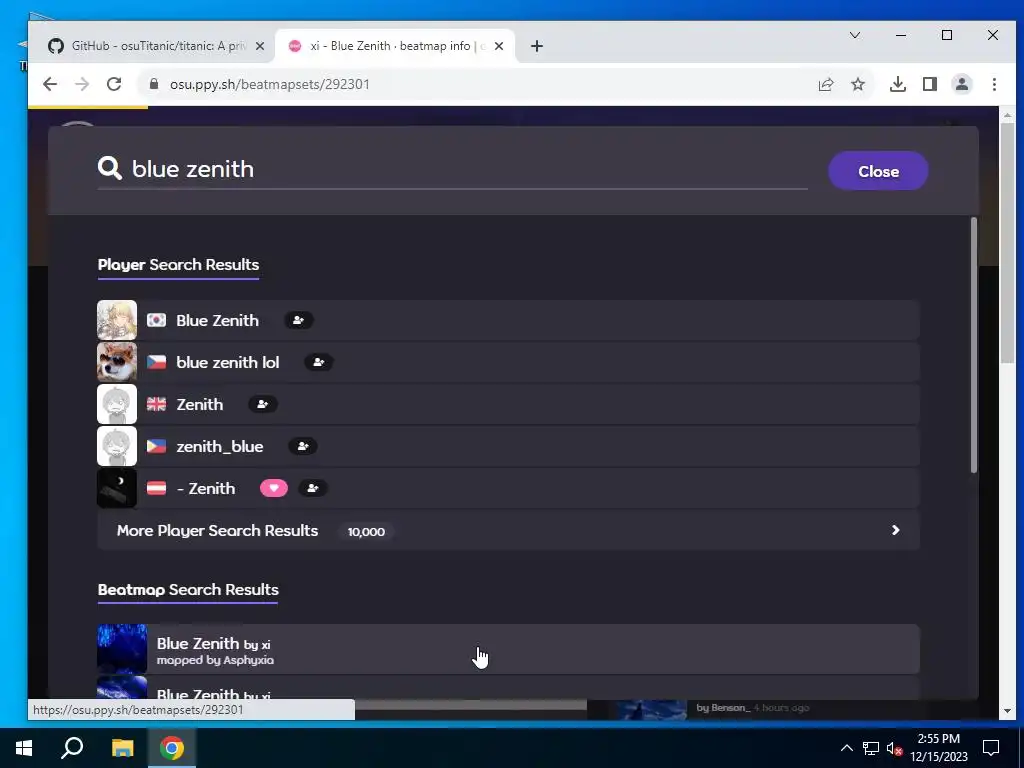Image resolution: width=1024 pixels, height=768 pixels.
Task: Open the network tray icon
Action: [x=871, y=748]
